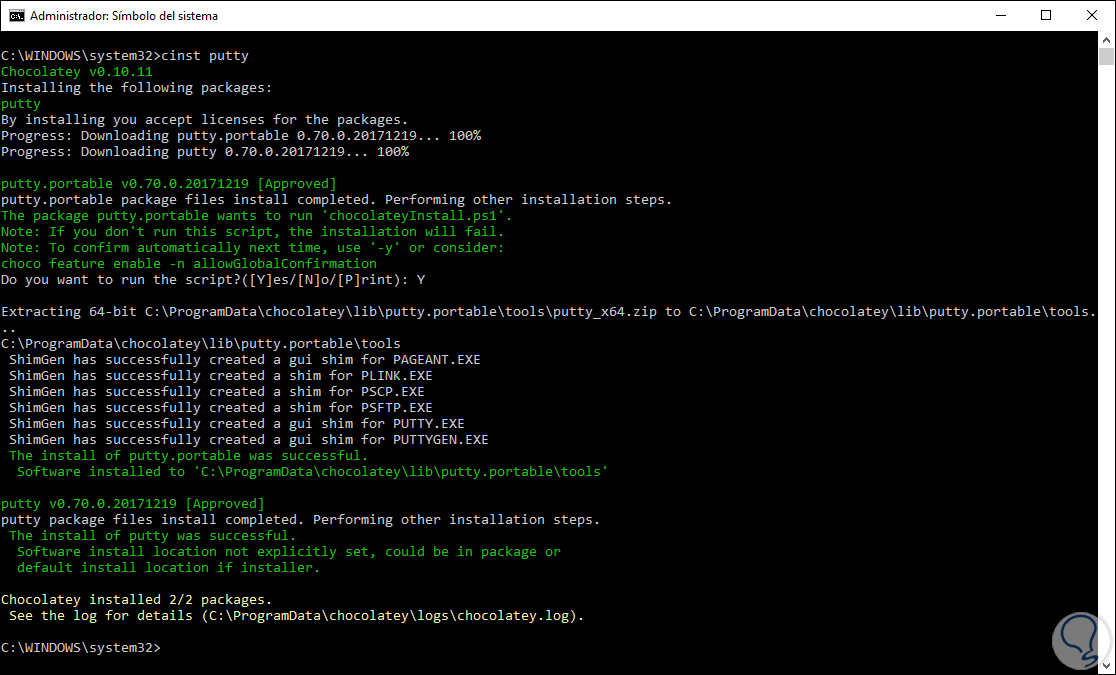Click the scrollbar up arrow
Image resolution: width=1116 pixels, height=675 pixels.
(1105, 39)
